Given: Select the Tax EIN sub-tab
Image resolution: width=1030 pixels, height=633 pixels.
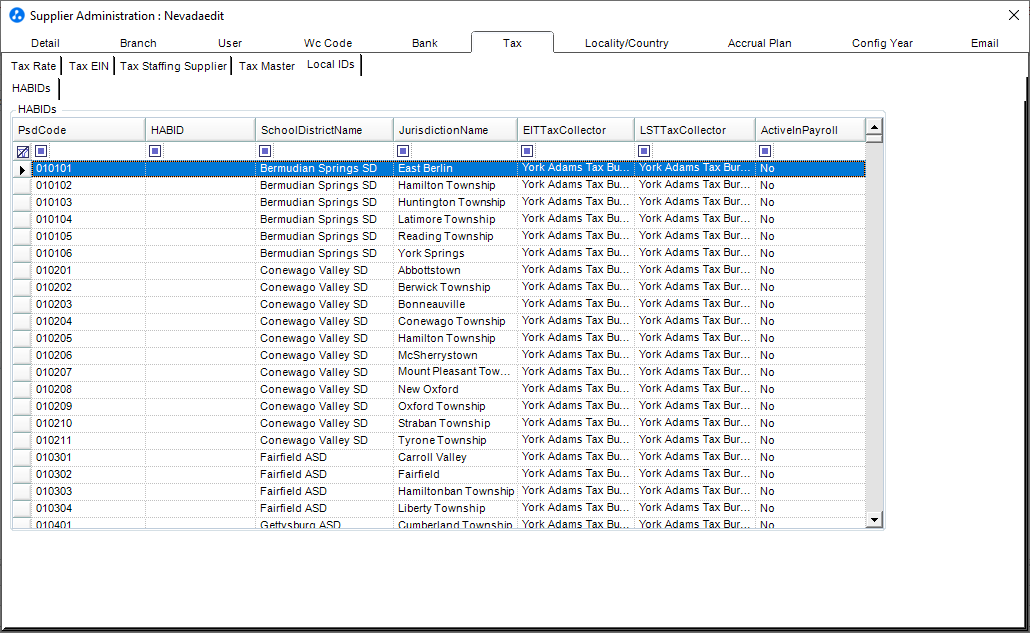Looking at the screenshot, I should 89,66.
